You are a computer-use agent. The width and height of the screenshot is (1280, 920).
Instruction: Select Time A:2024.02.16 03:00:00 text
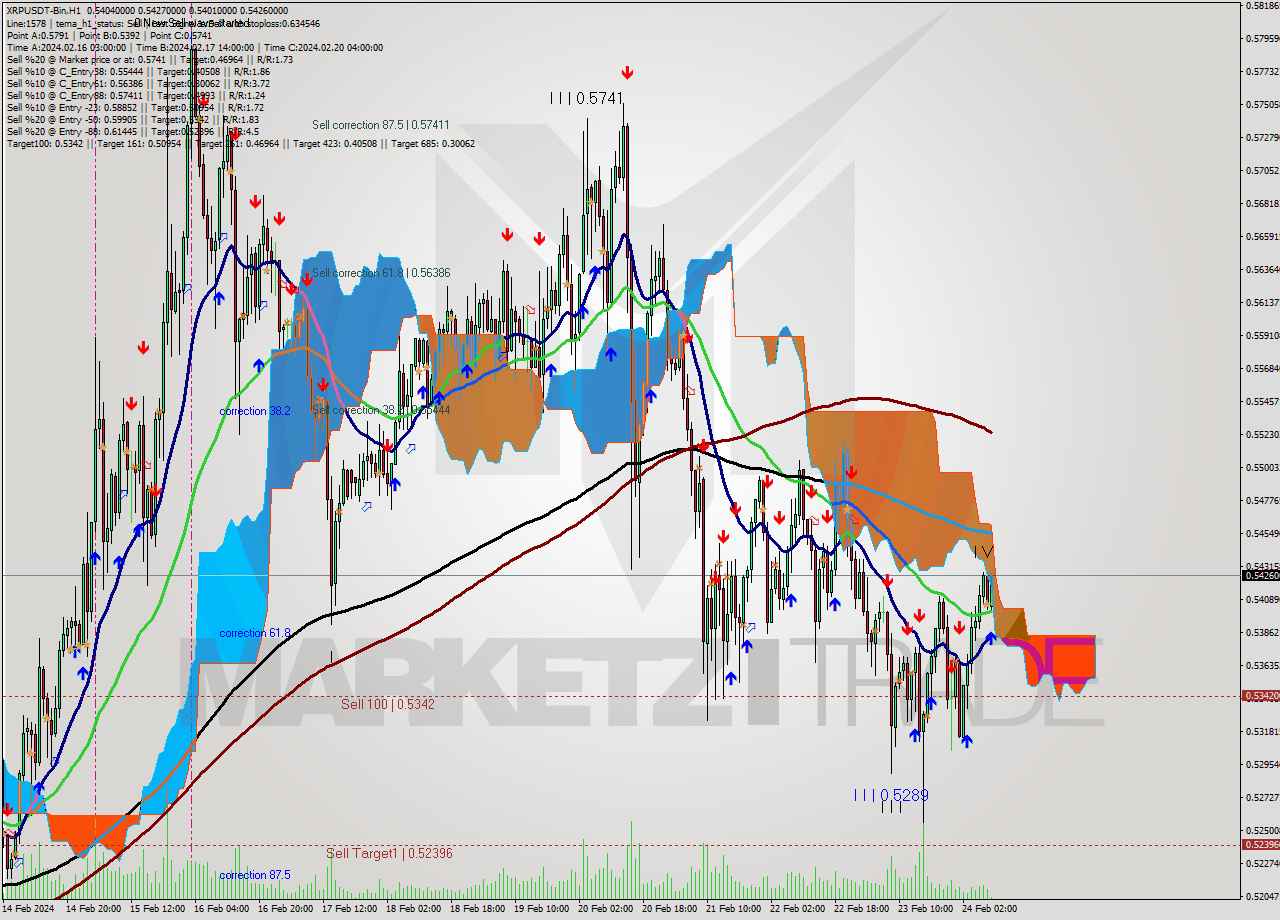(66, 47)
